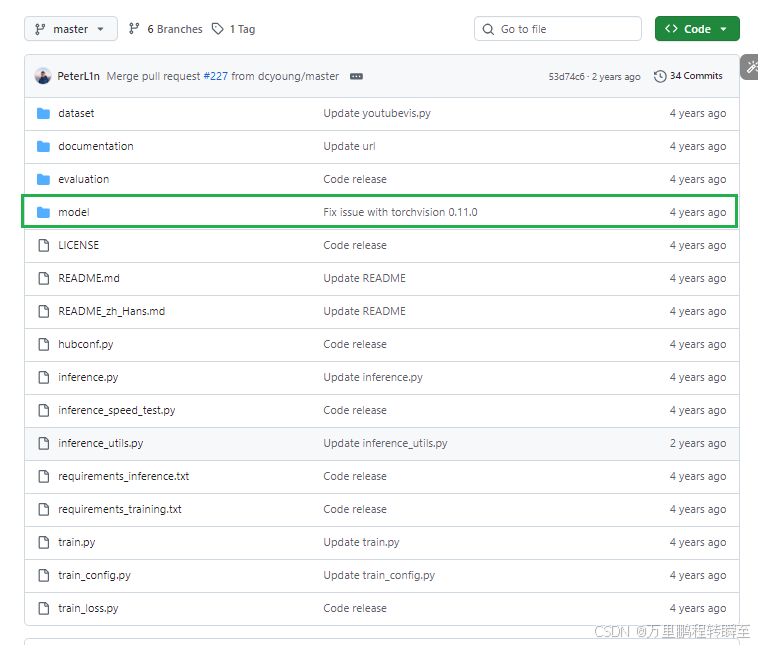Viewport: 758px width, 645px height.
Task: Open the train.py file
Action: (x=76, y=542)
